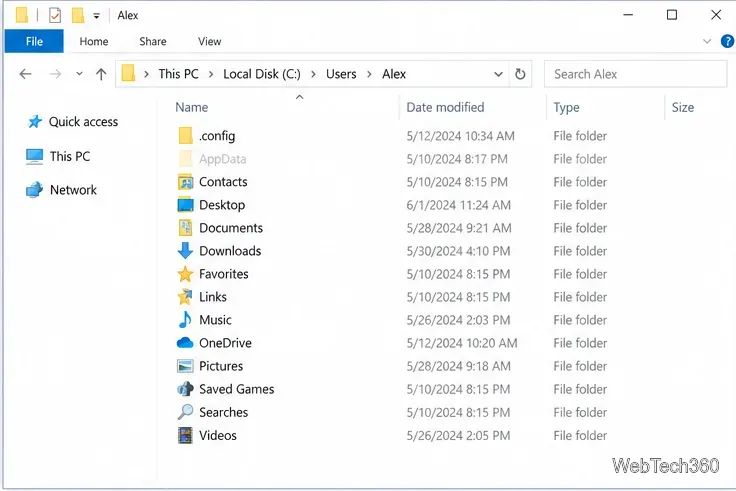Click the Quick access star icon

pyautogui.click(x=35, y=122)
